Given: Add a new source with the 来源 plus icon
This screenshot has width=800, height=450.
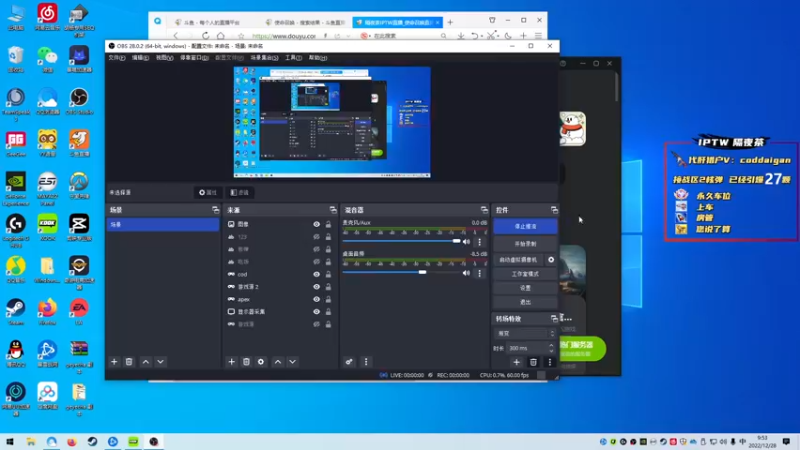Looking at the screenshot, I should click(232, 362).
